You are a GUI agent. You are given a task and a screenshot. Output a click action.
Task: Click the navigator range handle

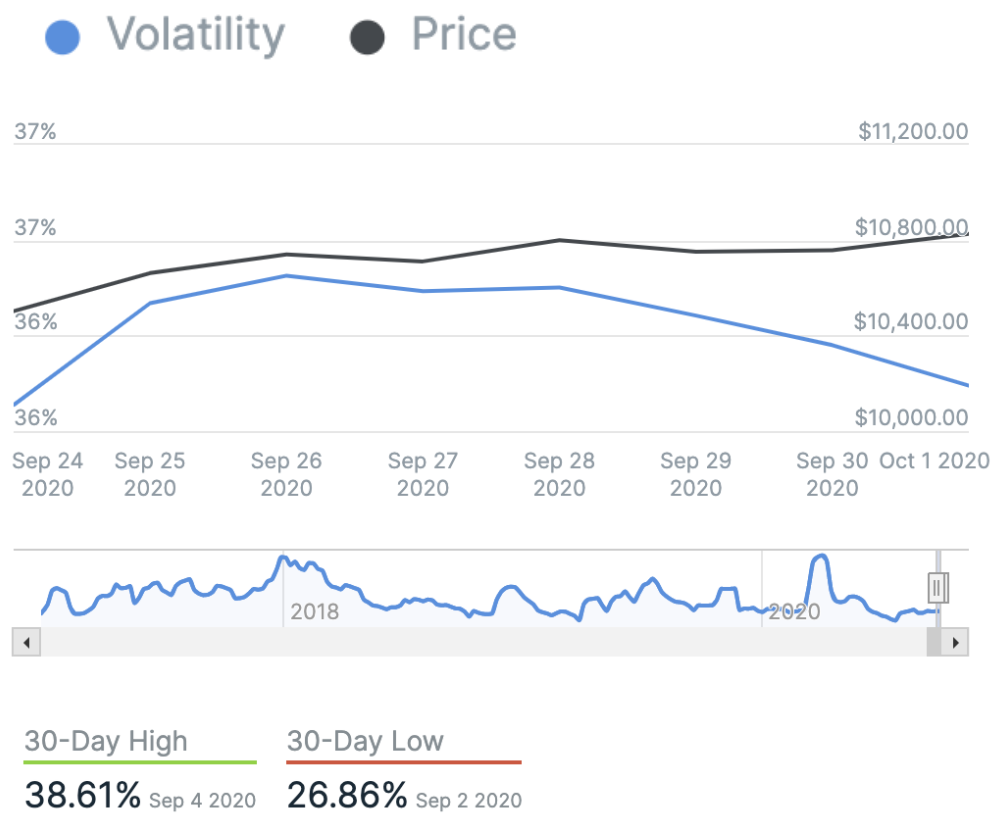pos(938,587)
